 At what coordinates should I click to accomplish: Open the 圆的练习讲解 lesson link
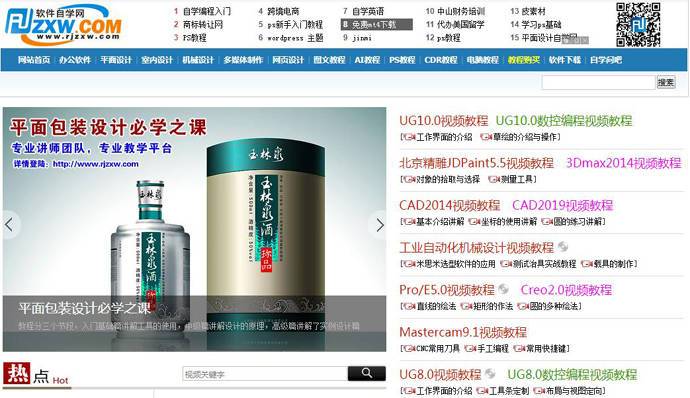point(579,221)
